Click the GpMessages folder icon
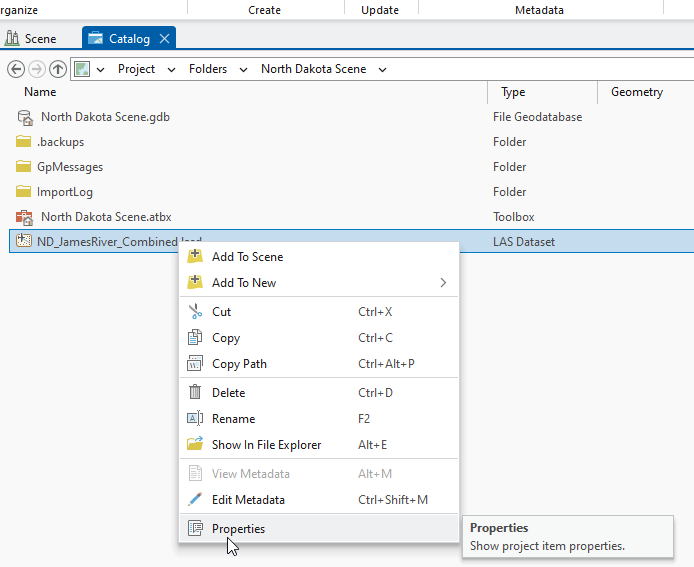Screen dimensions: 694x567 23,167
